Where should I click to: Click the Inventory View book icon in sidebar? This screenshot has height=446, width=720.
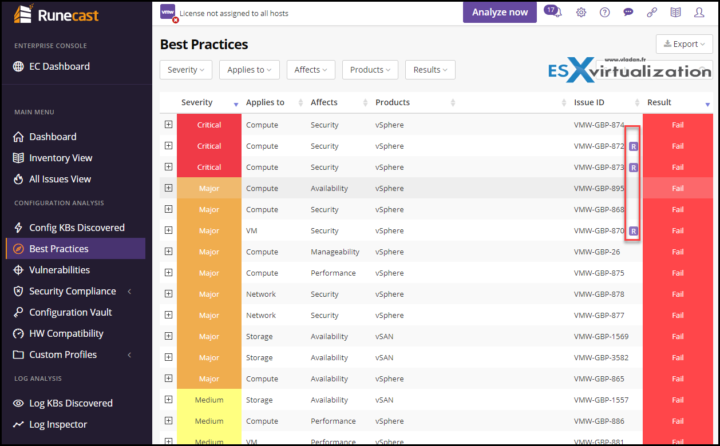[x=18, y=158]
